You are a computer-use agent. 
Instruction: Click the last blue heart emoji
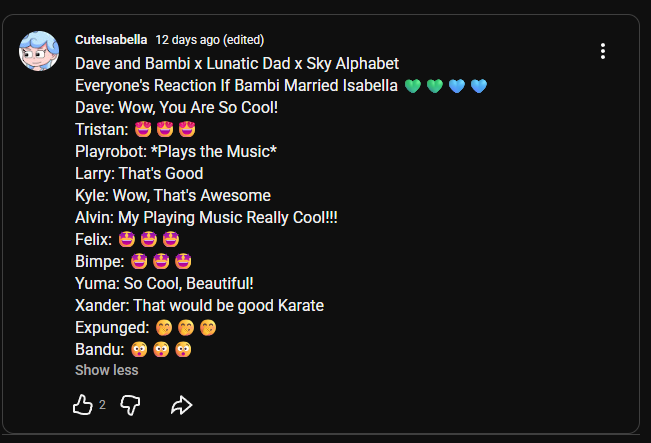coord(478,85)
